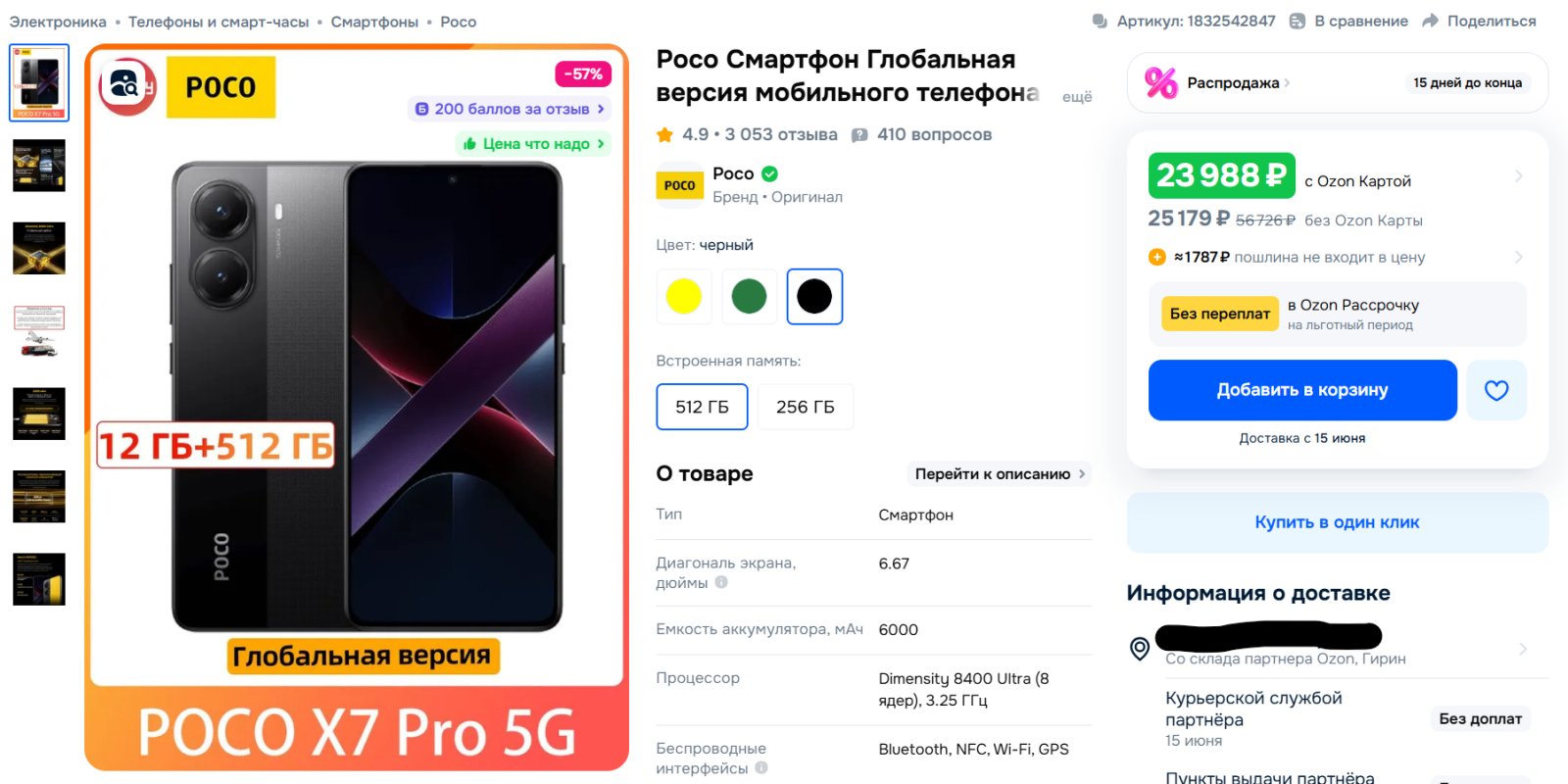Open the Смартфоны breadcrumb
The height and width of the screenshot is (784, 1568).
tap(374, 22)
